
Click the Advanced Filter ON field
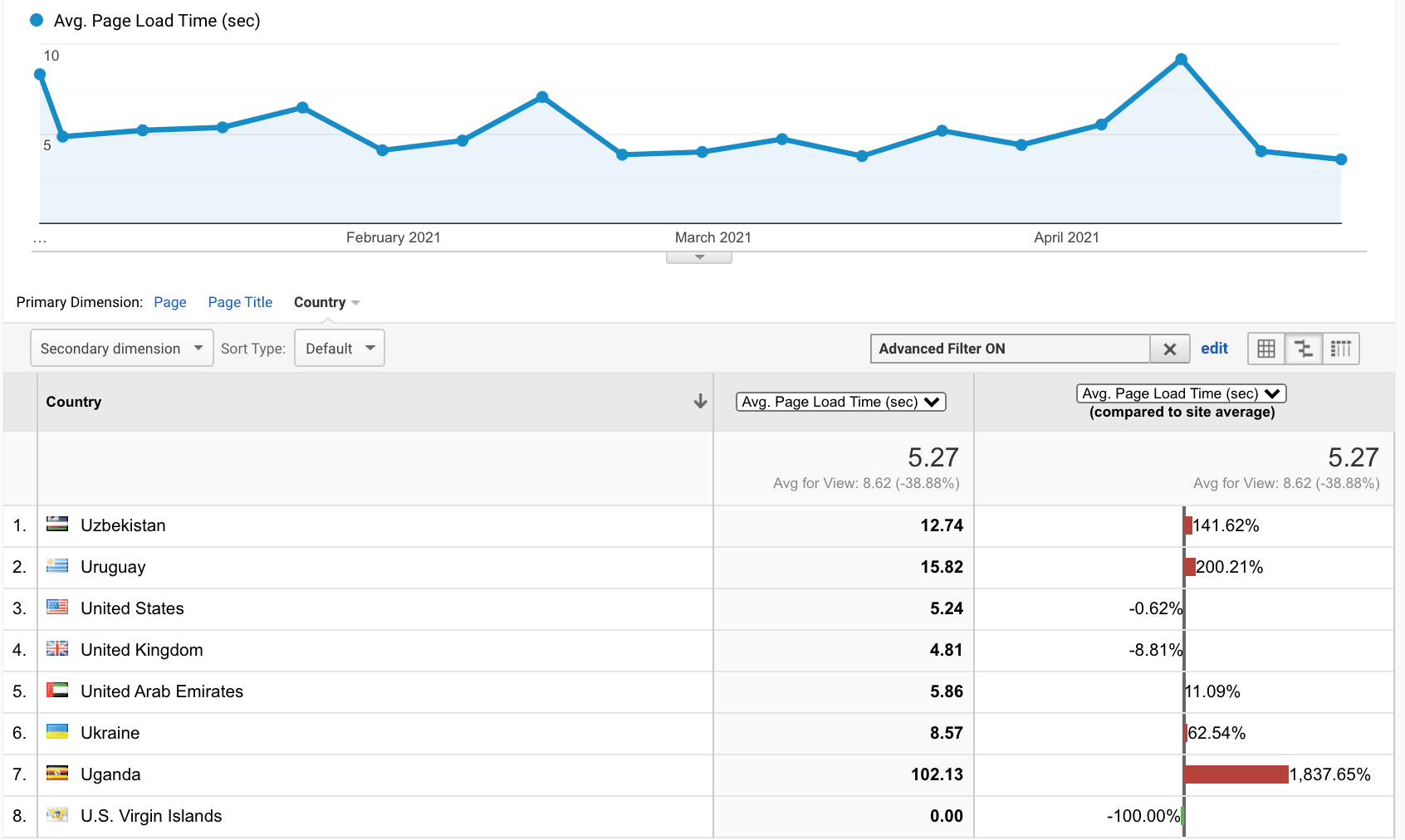1010,349
